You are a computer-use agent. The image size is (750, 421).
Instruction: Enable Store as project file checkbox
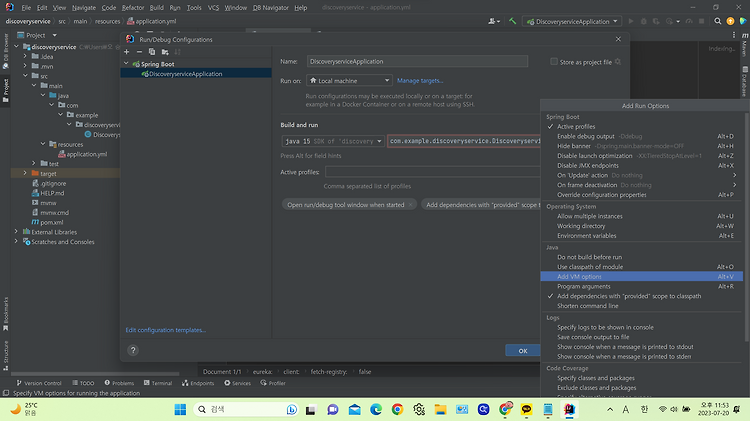coord(554,62)
